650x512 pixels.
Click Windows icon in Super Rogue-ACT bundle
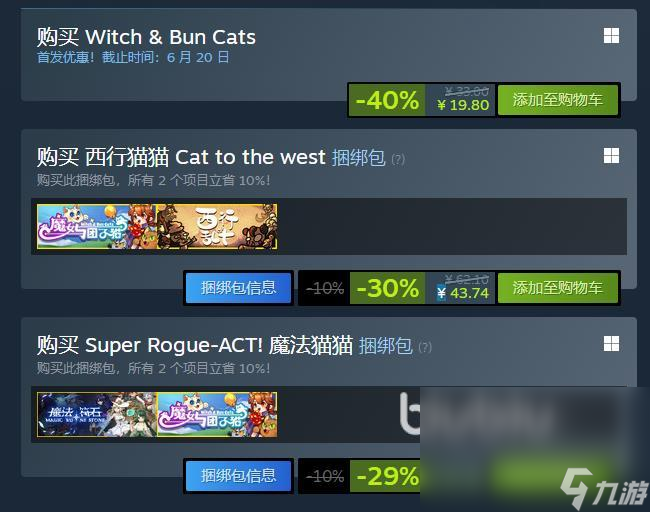(x=611, y=344)
